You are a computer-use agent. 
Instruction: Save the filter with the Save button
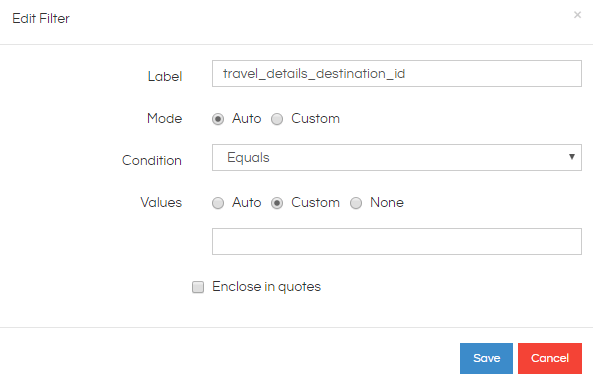[486, 358]
